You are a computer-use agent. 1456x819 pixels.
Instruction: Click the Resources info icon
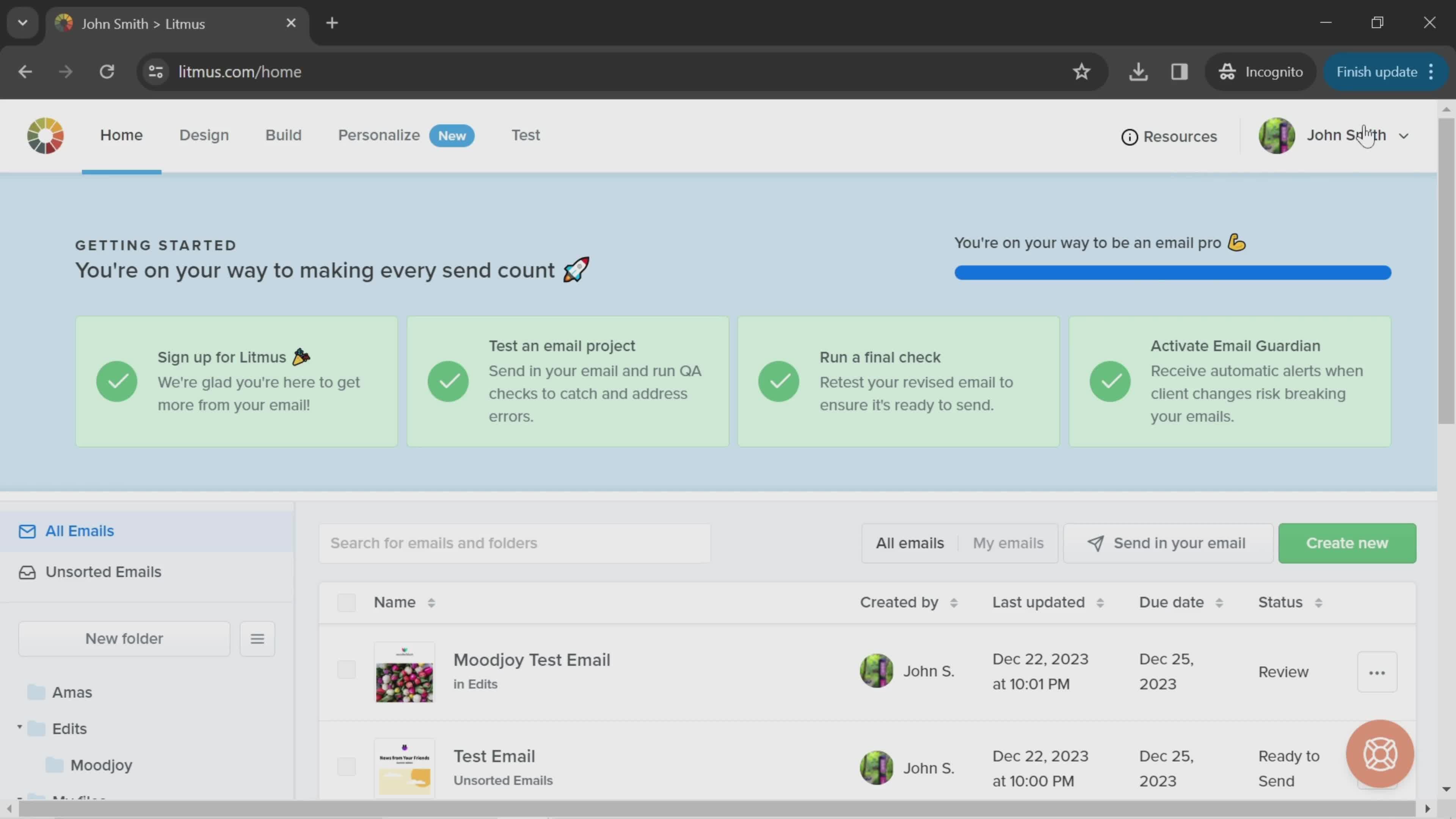[1129, 137]
